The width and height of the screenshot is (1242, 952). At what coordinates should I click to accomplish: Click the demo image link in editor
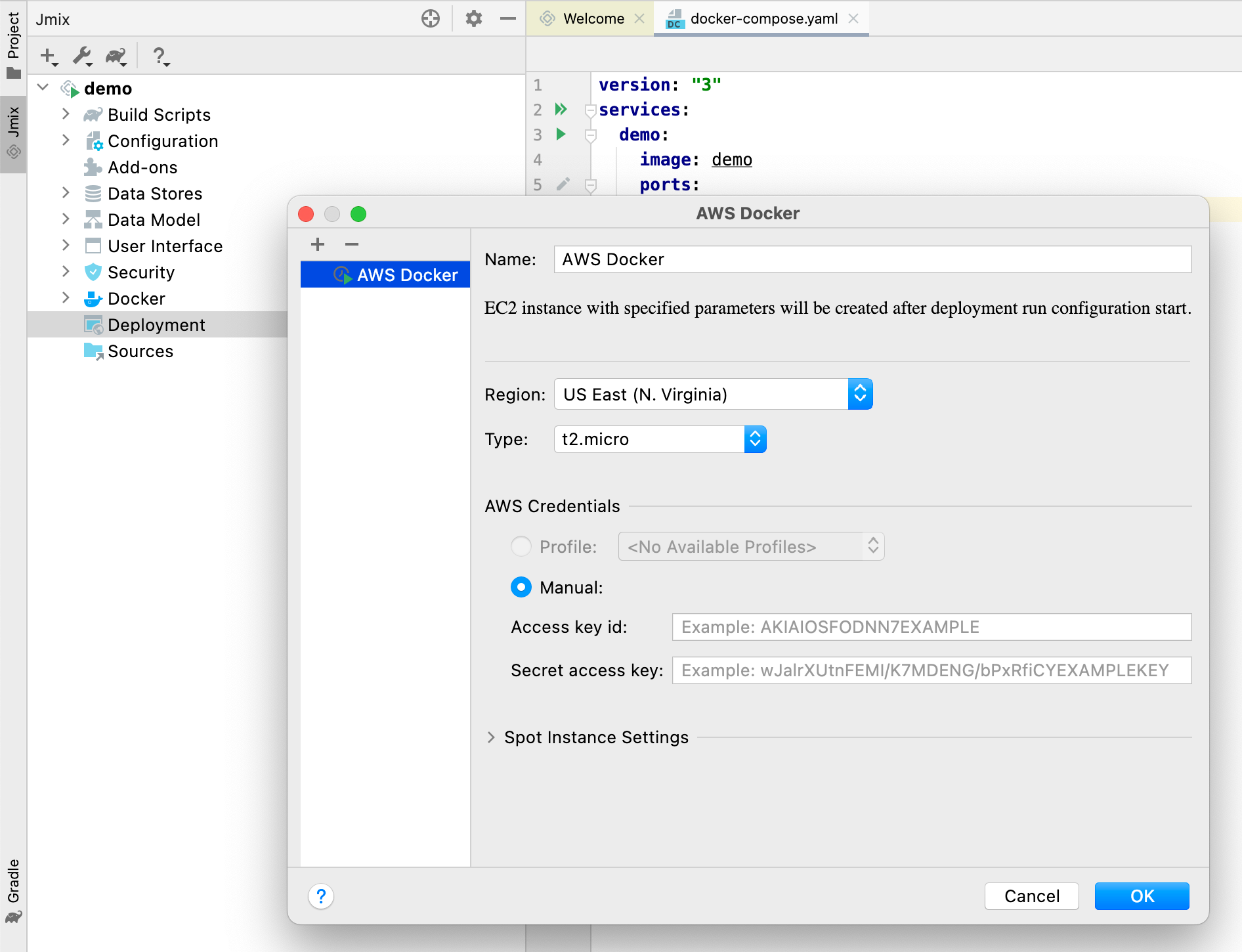(732, 160)
